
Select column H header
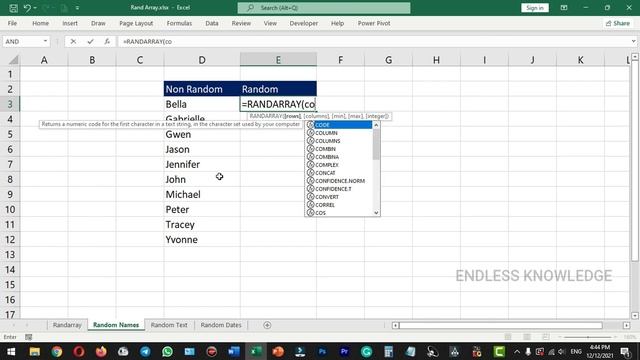pos(436,60)
